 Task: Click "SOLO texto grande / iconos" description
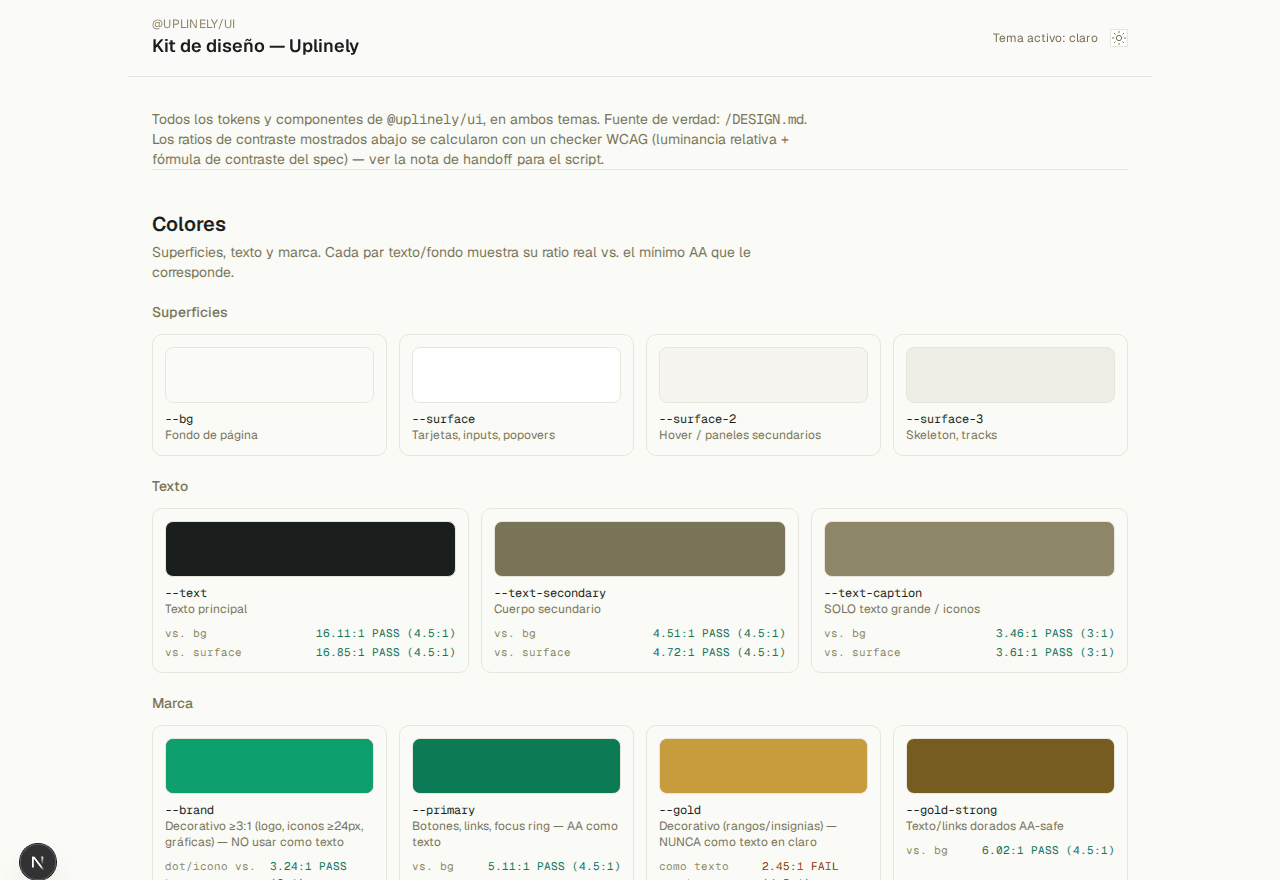click(902, 609)
